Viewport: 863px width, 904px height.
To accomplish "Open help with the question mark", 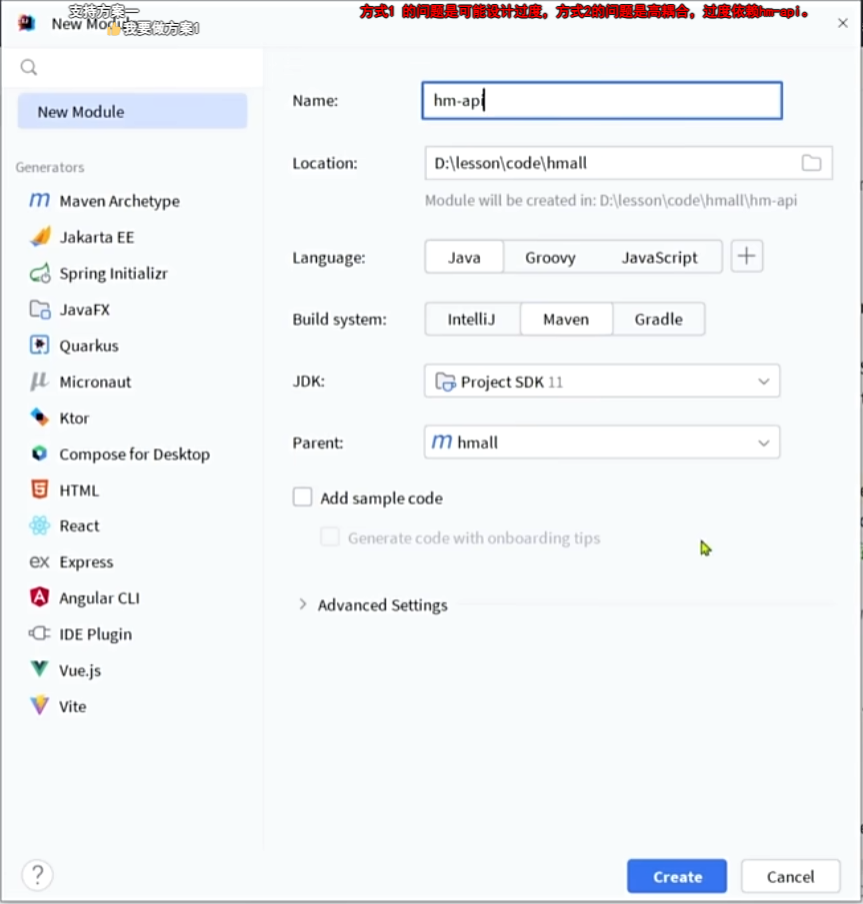I will pyautogui.click(x=37, y=875).
